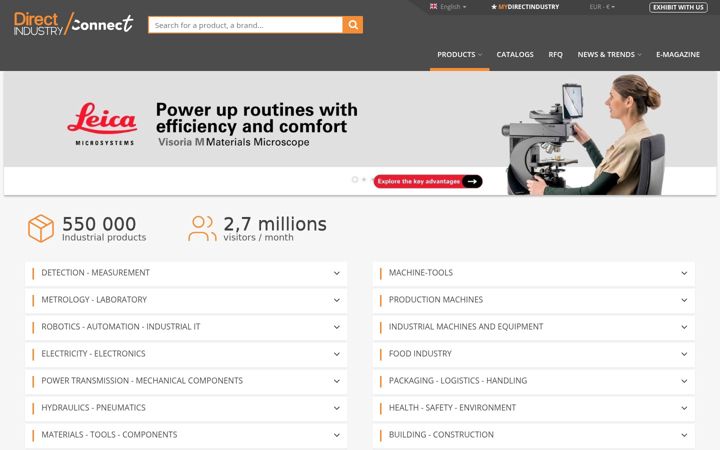Image resolution: width=720 pixels, height=450 pixels.
Task: Click the orange search magnifier button
Action: click(x=353, y=25)
